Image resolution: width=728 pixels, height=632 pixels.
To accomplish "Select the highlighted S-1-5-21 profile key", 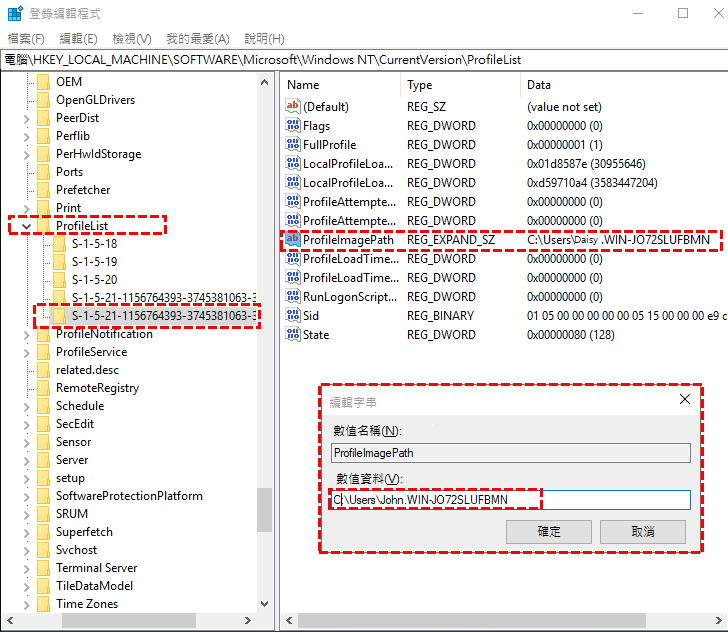I will [163, 316].
